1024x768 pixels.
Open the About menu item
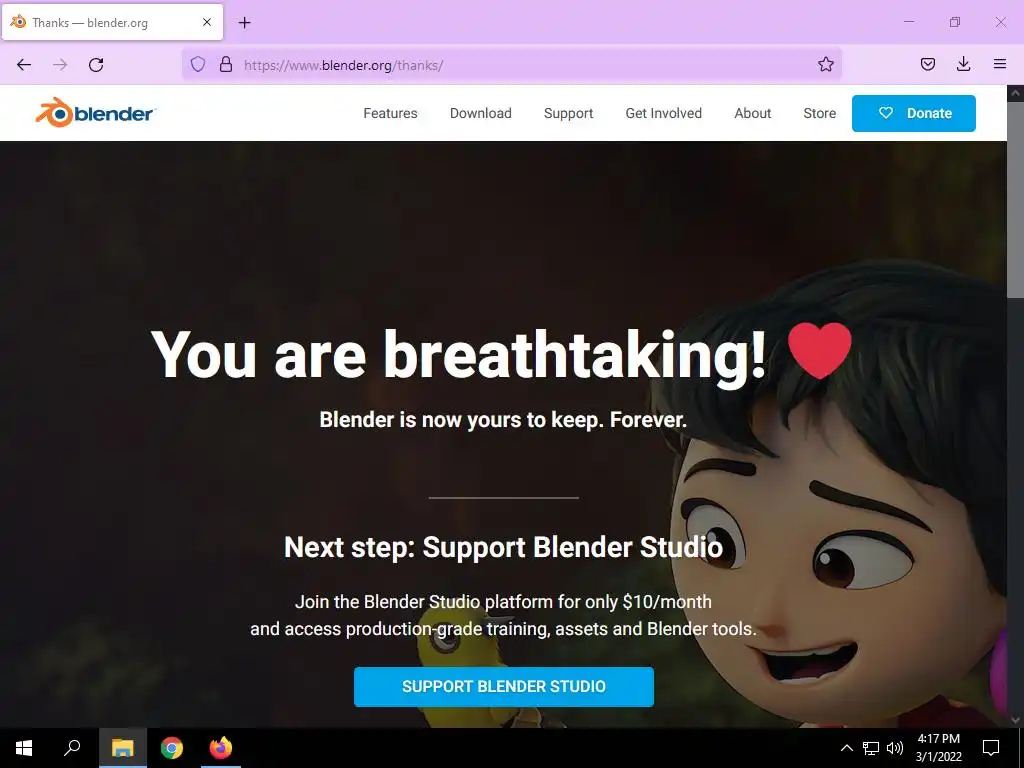tap(752, 113)
